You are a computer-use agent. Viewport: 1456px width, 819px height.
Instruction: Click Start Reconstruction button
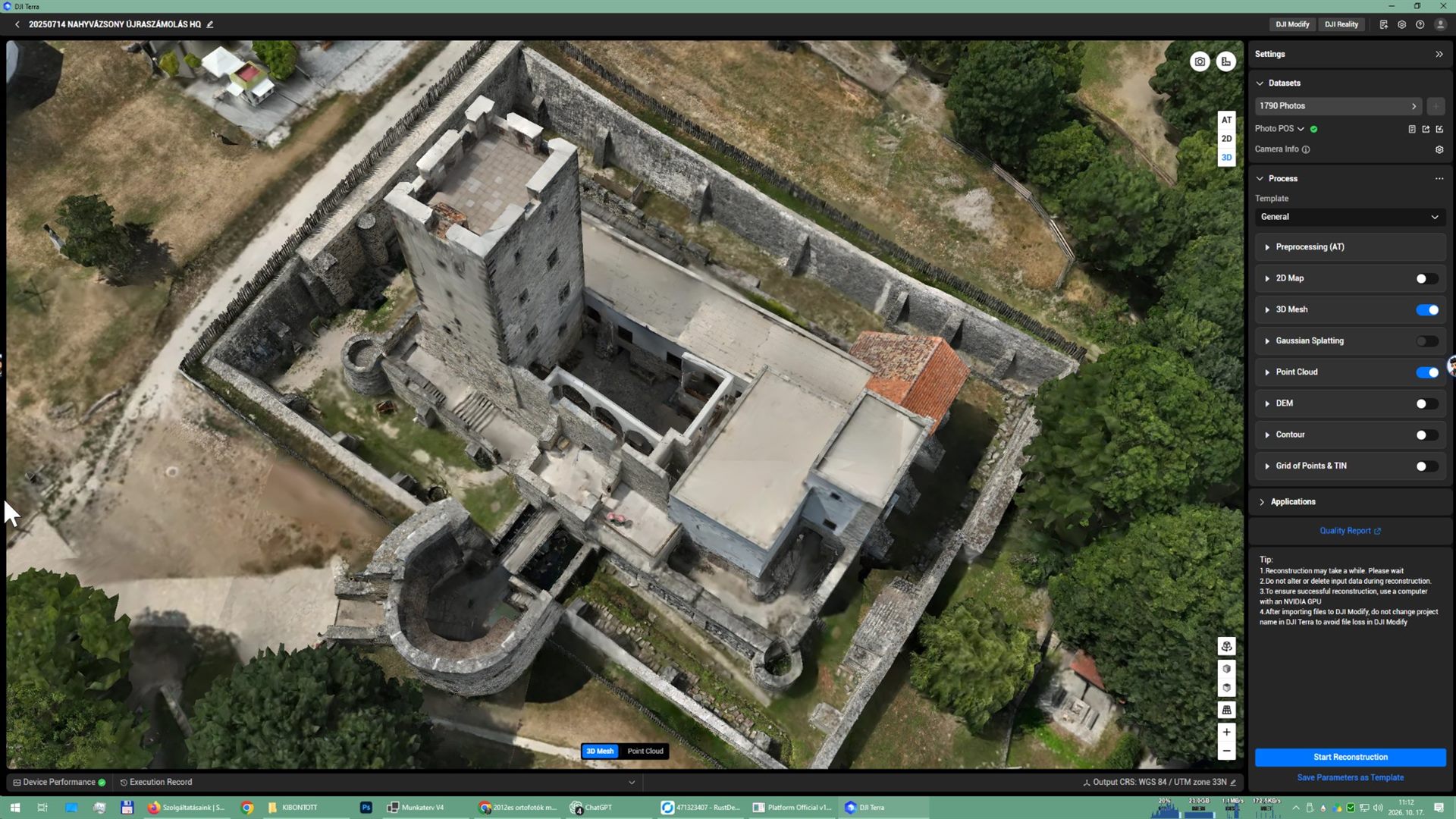[1350, 757]
